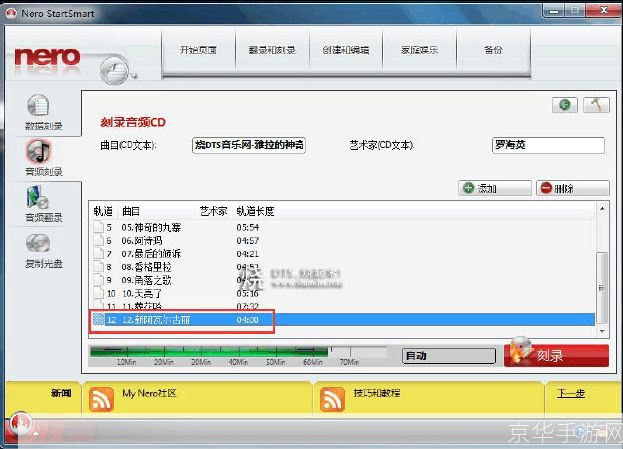Viewport: 623px width, 449px height.
Task: Select track 05.神奇的九寨
Action: 151,227
